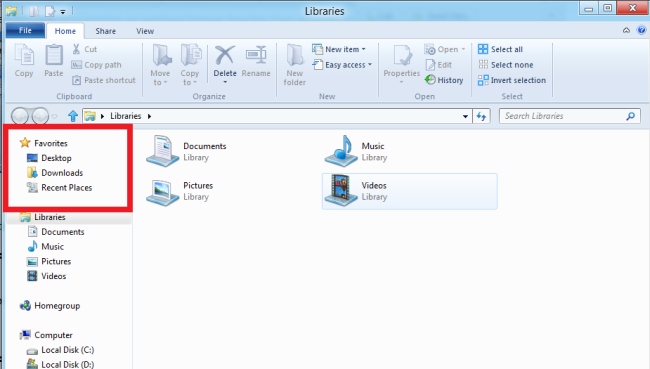Image resolution: width=650 pixels, height=369 pixels.
Task: Select Favorites in navigation pane
Action: click(x=44, y=143)
